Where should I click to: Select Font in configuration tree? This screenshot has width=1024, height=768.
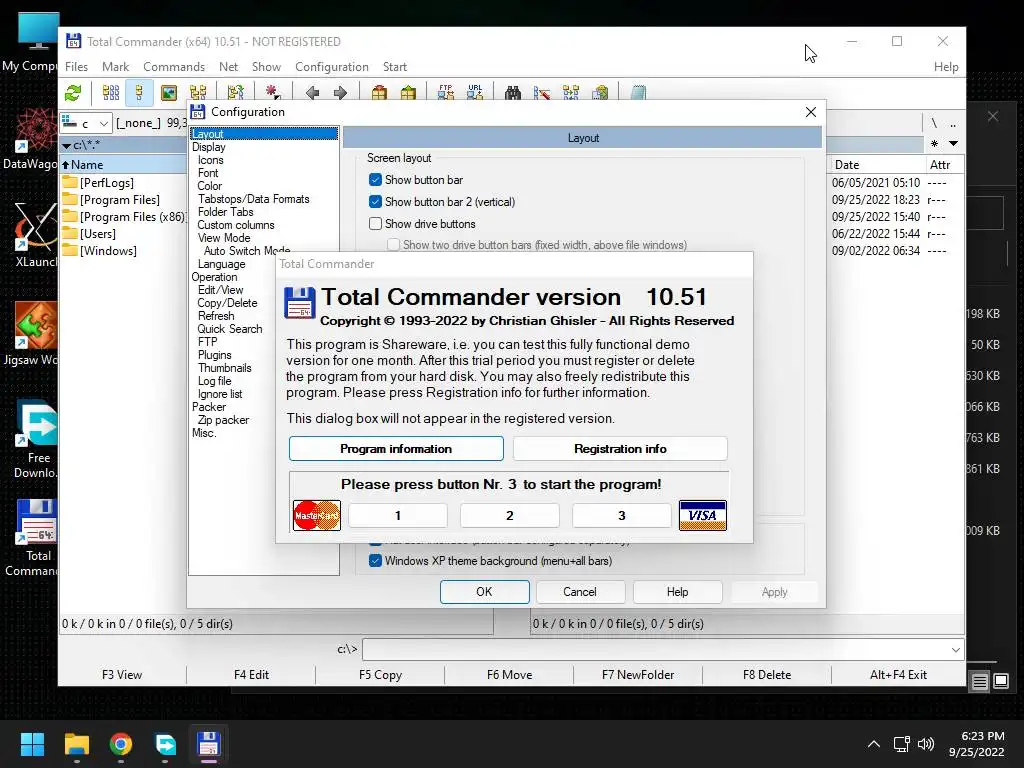(208, 173)
